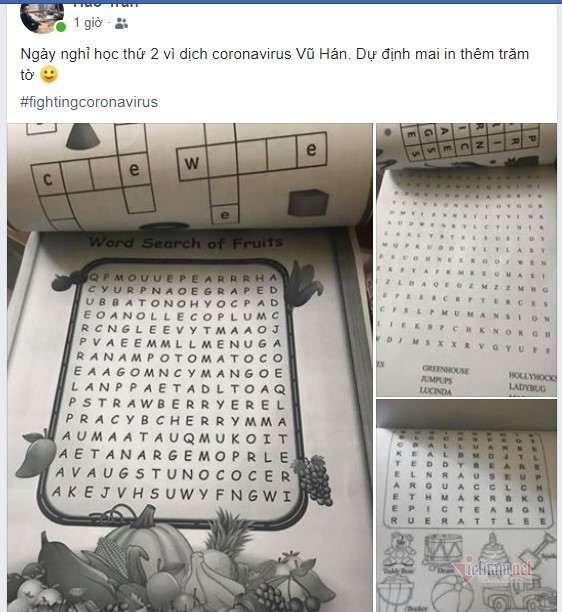Image resolution: width=562 pixels, height=612 pixels.
Task: Click the post text about coronavirus Vũ Hán
Action: point(274,64)
